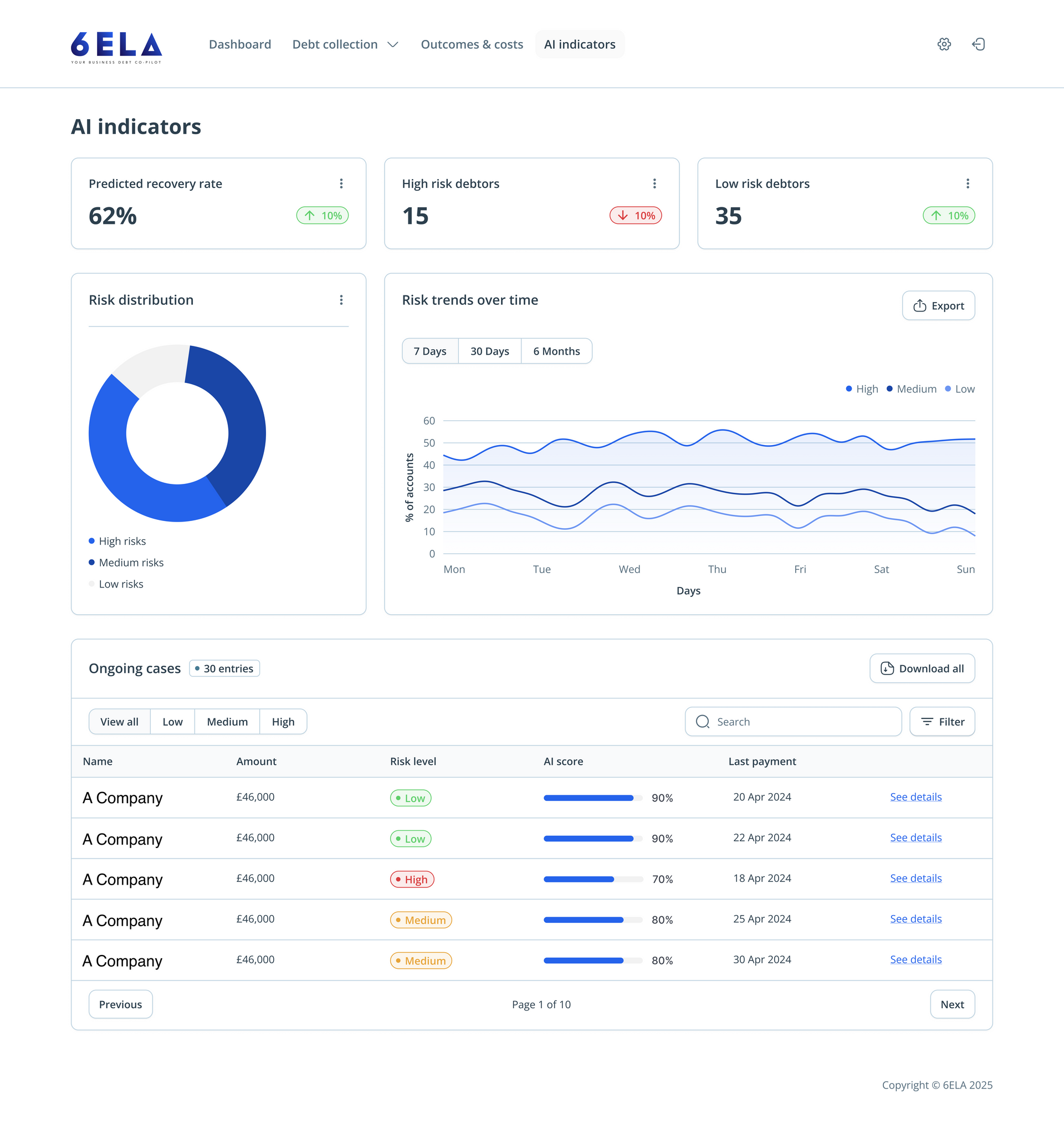Go to the Dashboard menu item
The width and height of the screenshot is (1064, 1139).
pyautogui.click(x=240, y=44)
